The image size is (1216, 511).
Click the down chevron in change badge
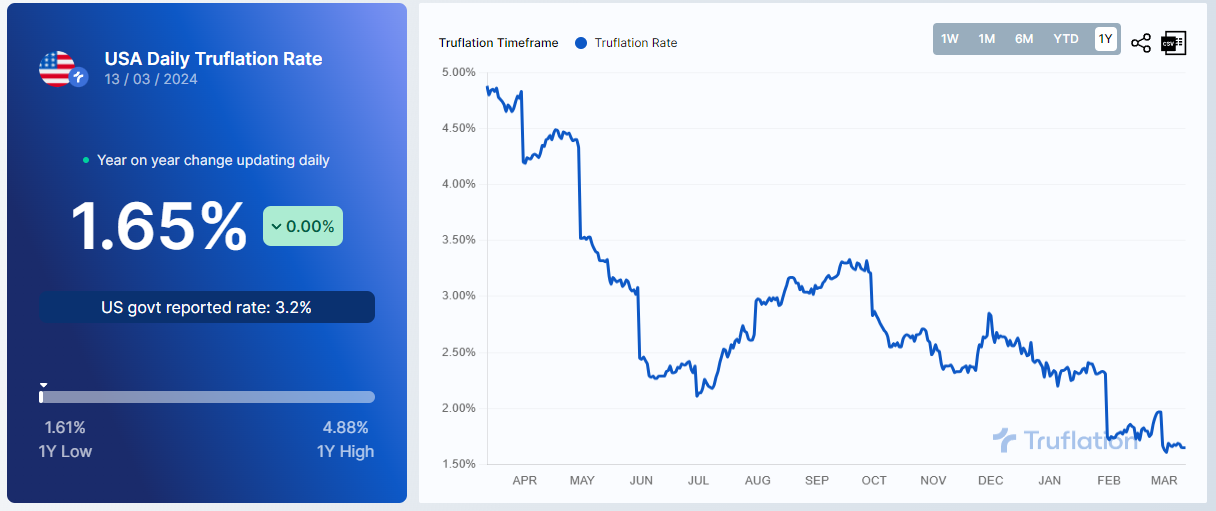click(276, 227)
